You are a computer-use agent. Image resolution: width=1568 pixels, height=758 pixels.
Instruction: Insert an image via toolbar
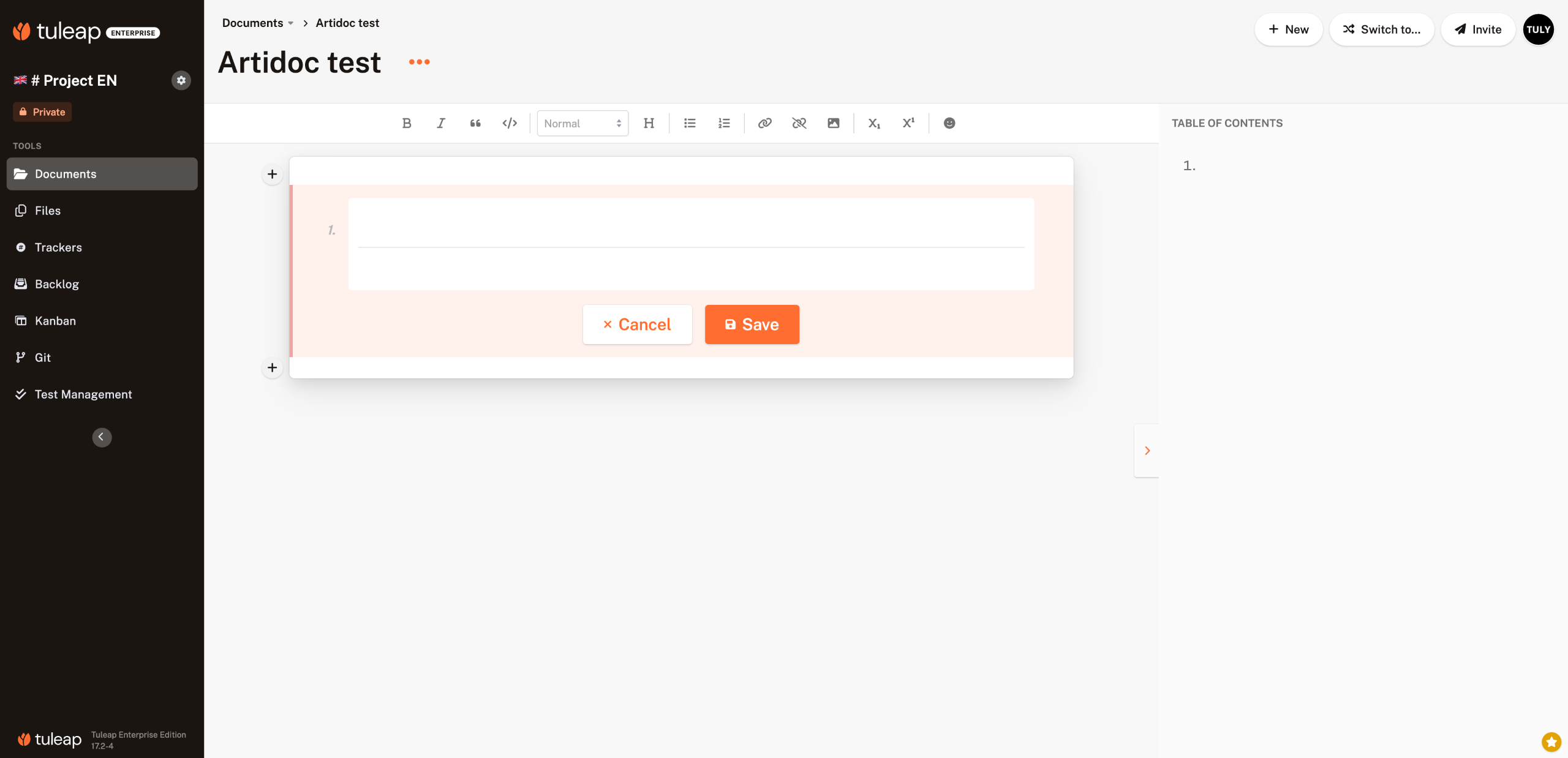tap(833, 123)
